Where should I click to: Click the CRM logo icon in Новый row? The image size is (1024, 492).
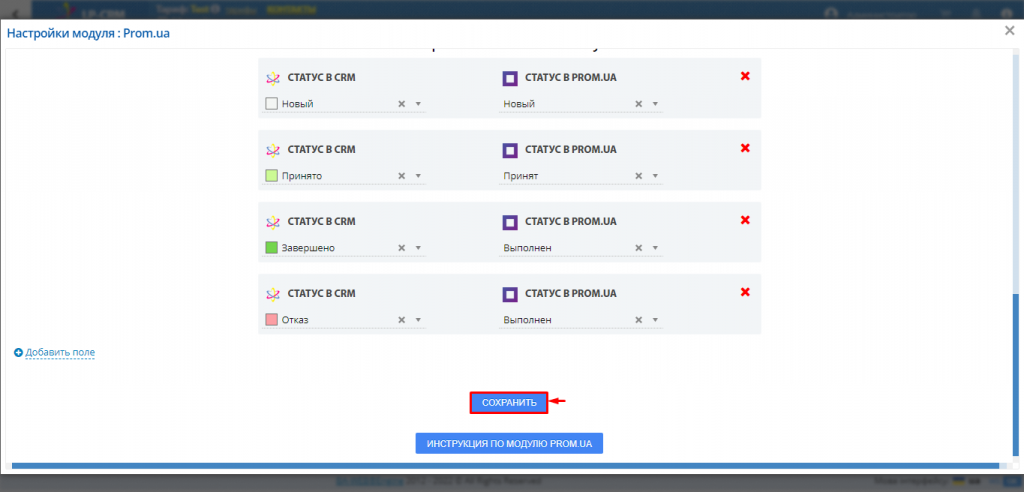click(x=273, y=78)
